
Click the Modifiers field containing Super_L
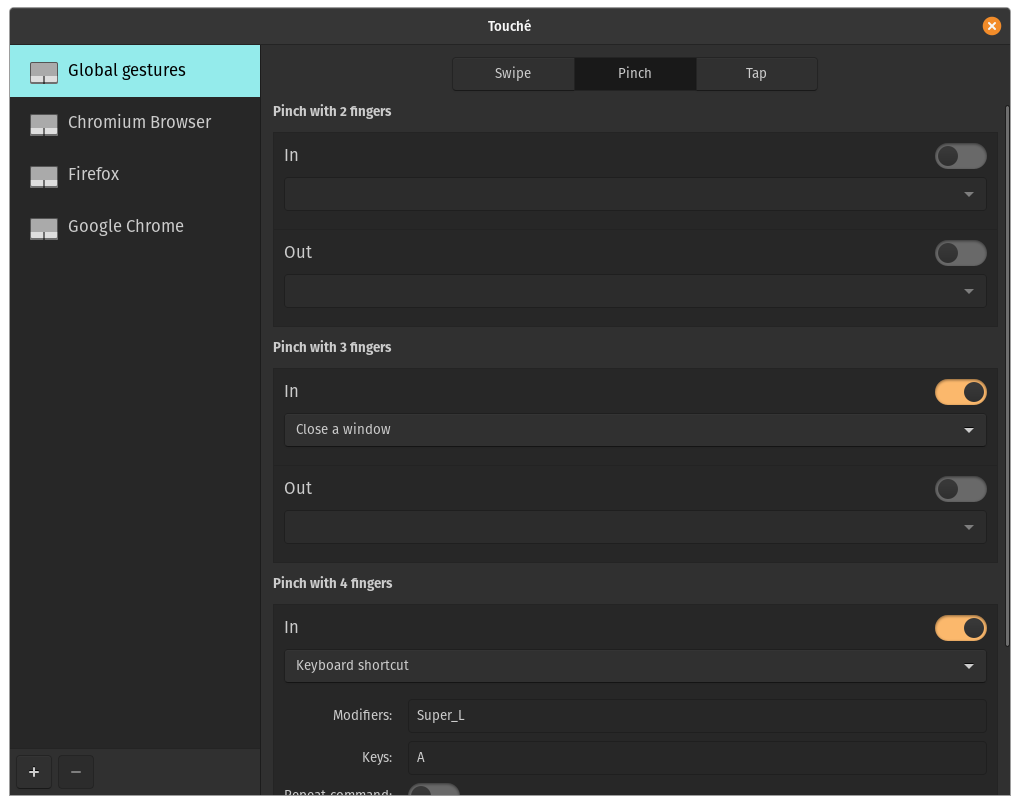697,716
